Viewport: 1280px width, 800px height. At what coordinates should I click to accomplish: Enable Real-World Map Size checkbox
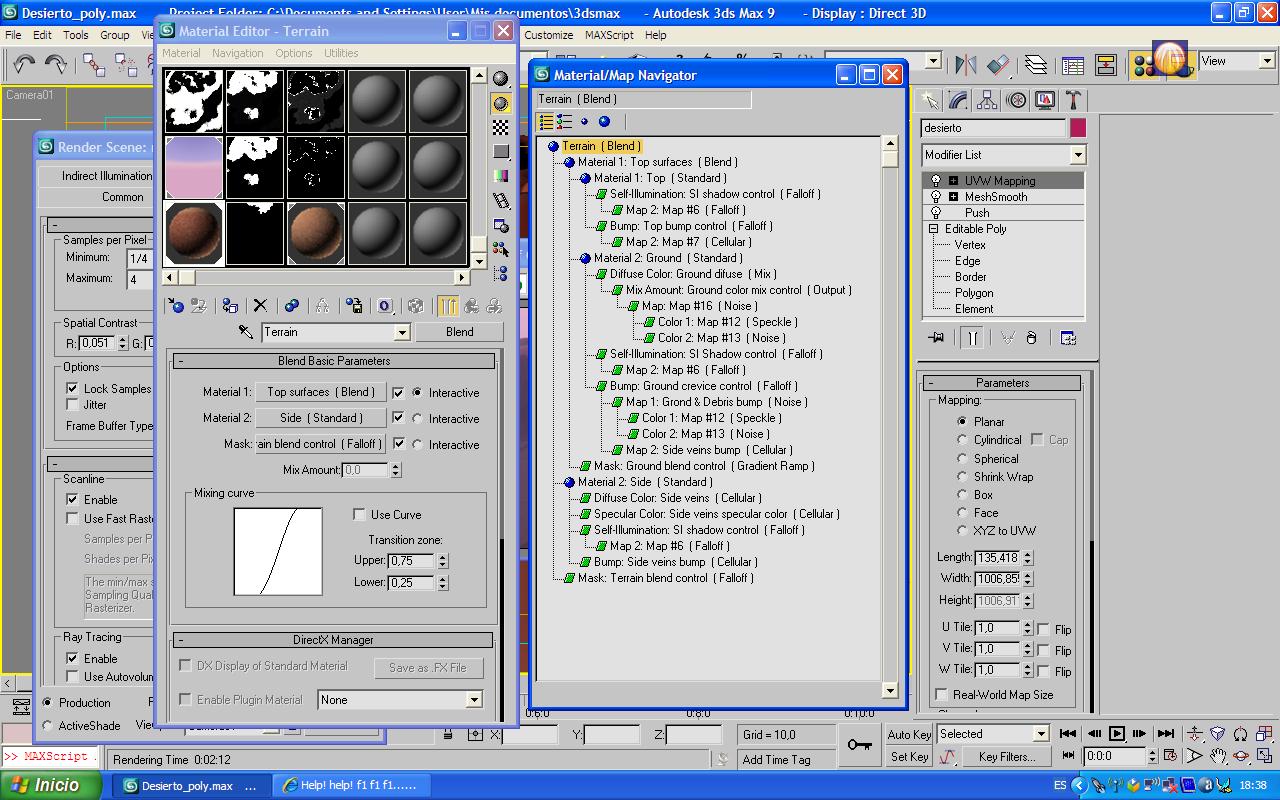(x=942, y=694)
